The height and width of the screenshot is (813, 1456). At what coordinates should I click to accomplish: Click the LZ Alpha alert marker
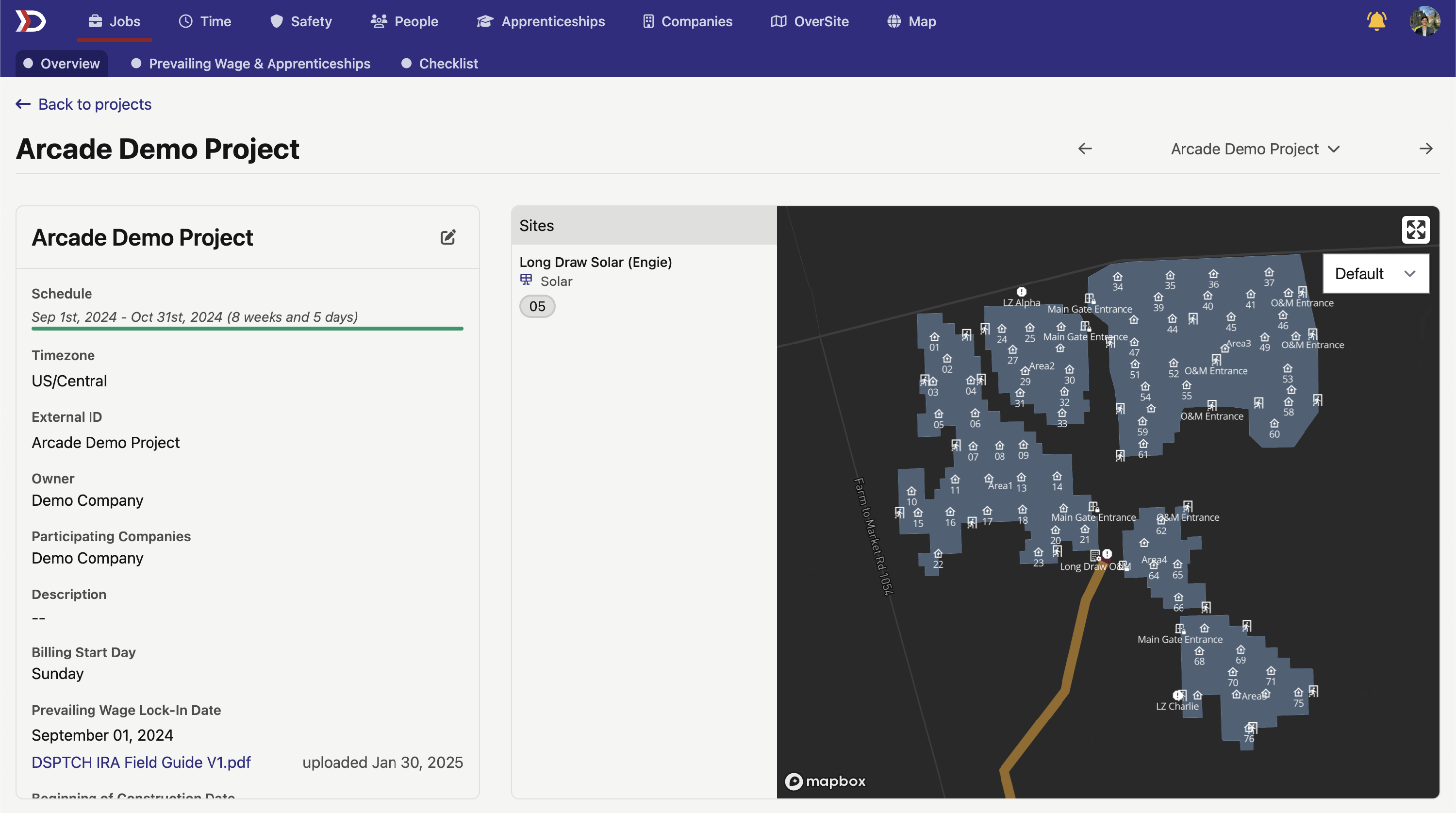pyautogui.click(x=1021, y=292)
